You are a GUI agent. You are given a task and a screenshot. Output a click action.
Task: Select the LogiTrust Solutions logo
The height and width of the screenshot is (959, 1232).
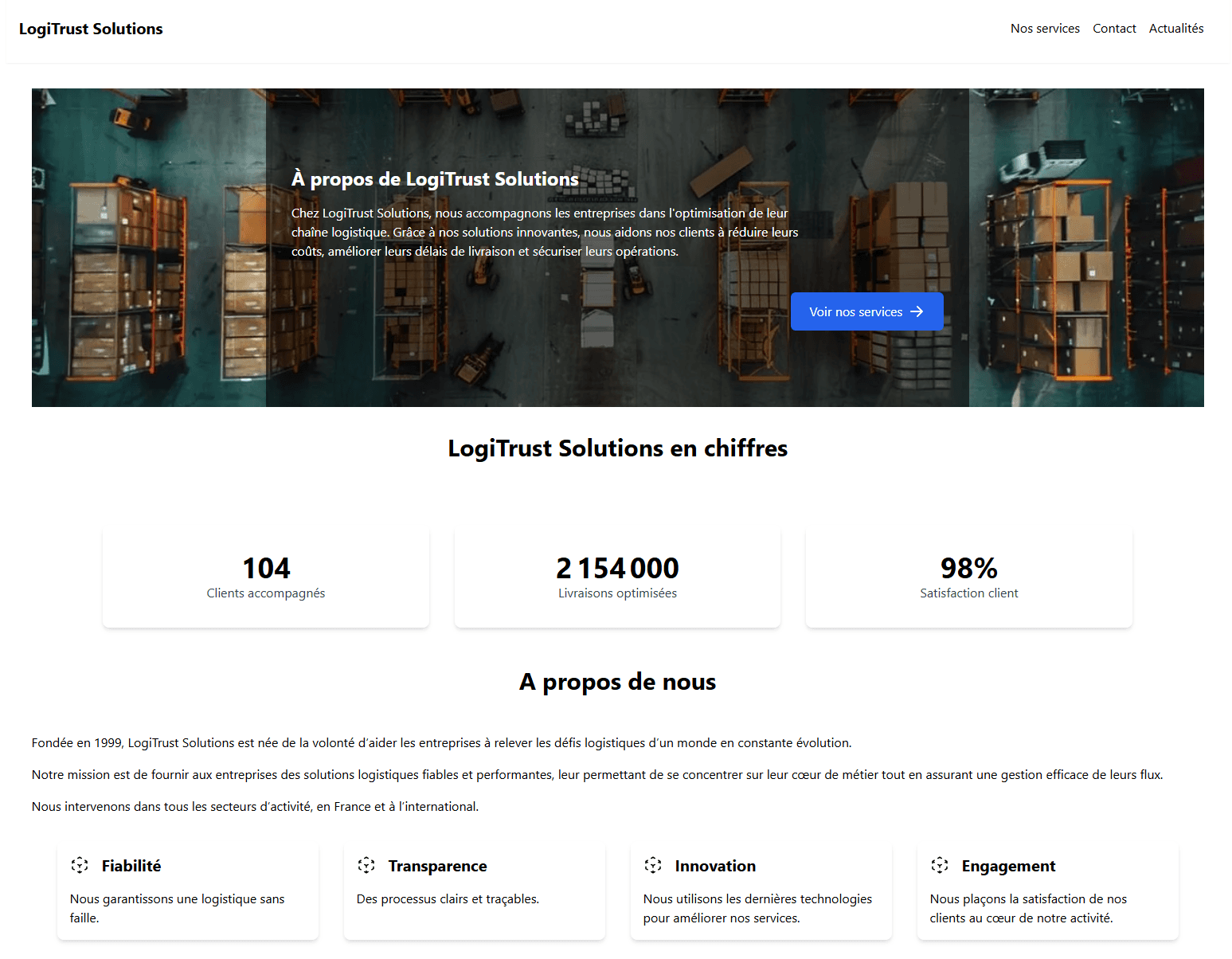(91, 29)
